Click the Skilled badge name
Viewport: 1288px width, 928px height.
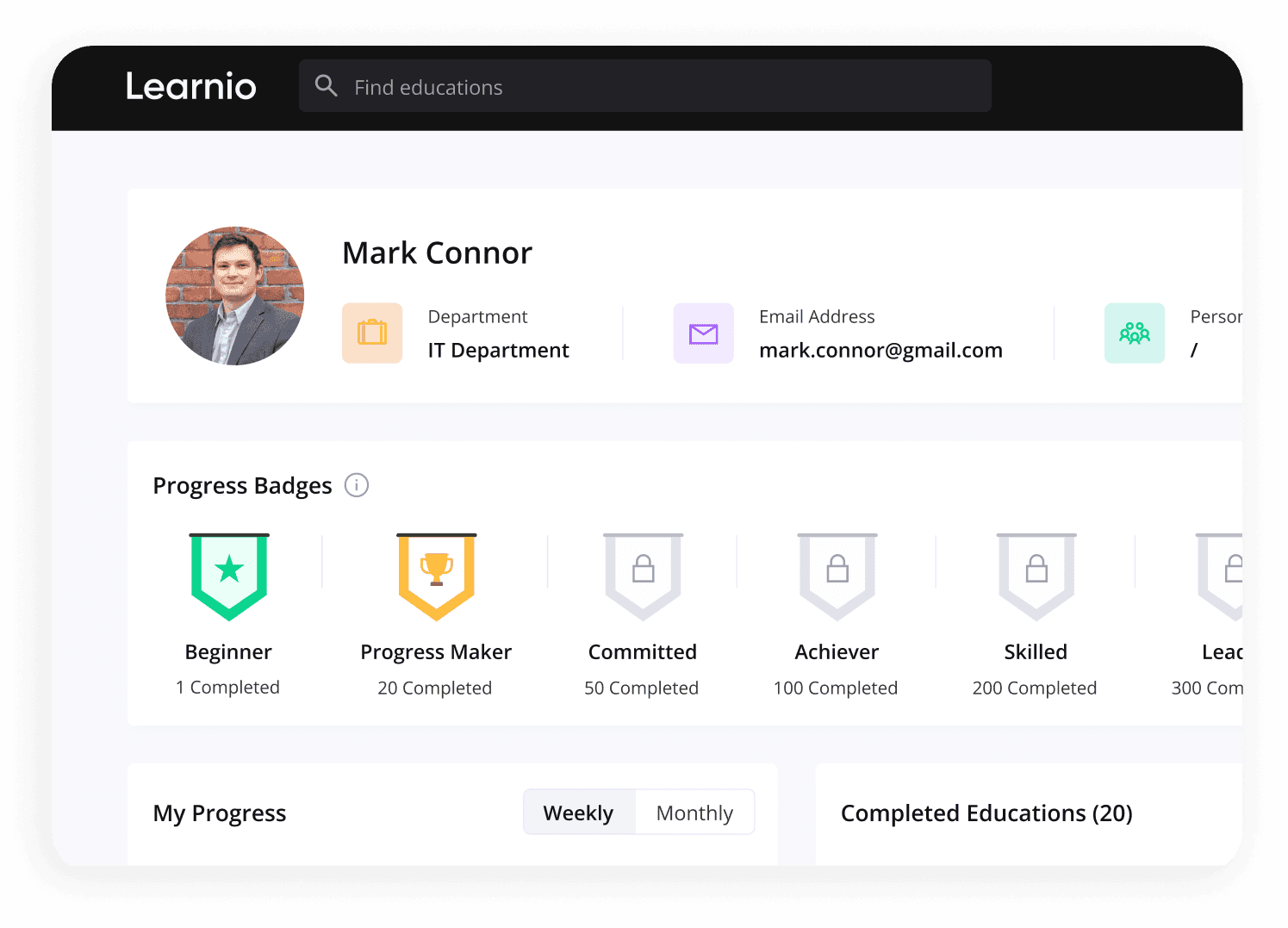[x=1036, y=652]
